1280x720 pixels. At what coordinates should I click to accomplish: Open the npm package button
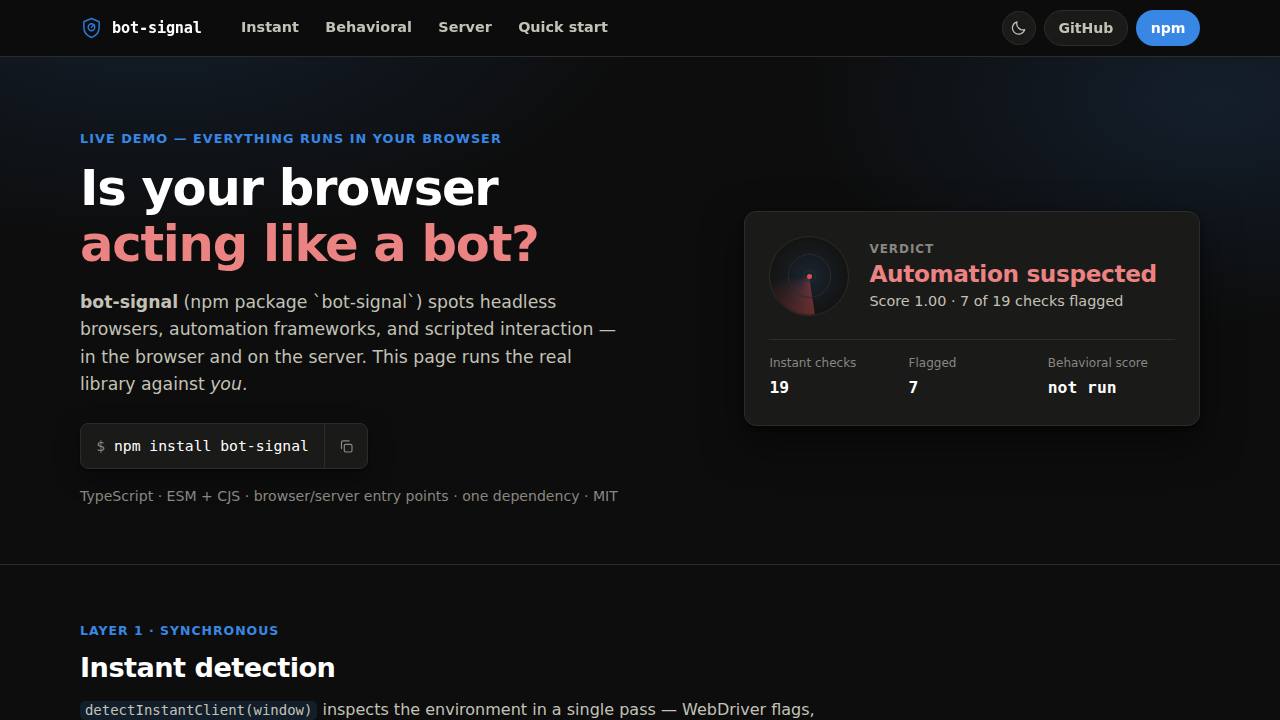tap(1168, 28)
